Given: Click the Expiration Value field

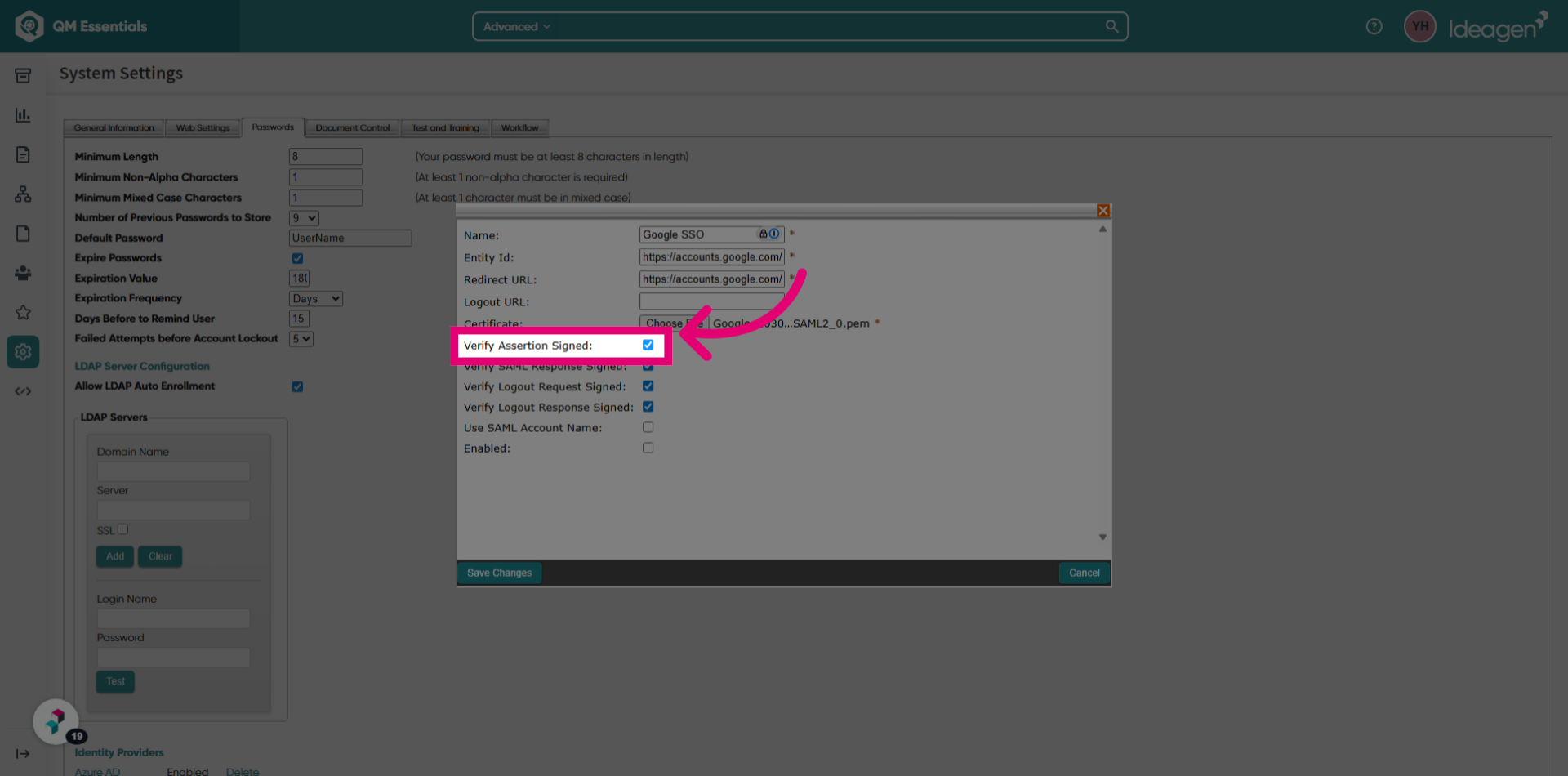Looking at the screenshot, I should (299, 279).
